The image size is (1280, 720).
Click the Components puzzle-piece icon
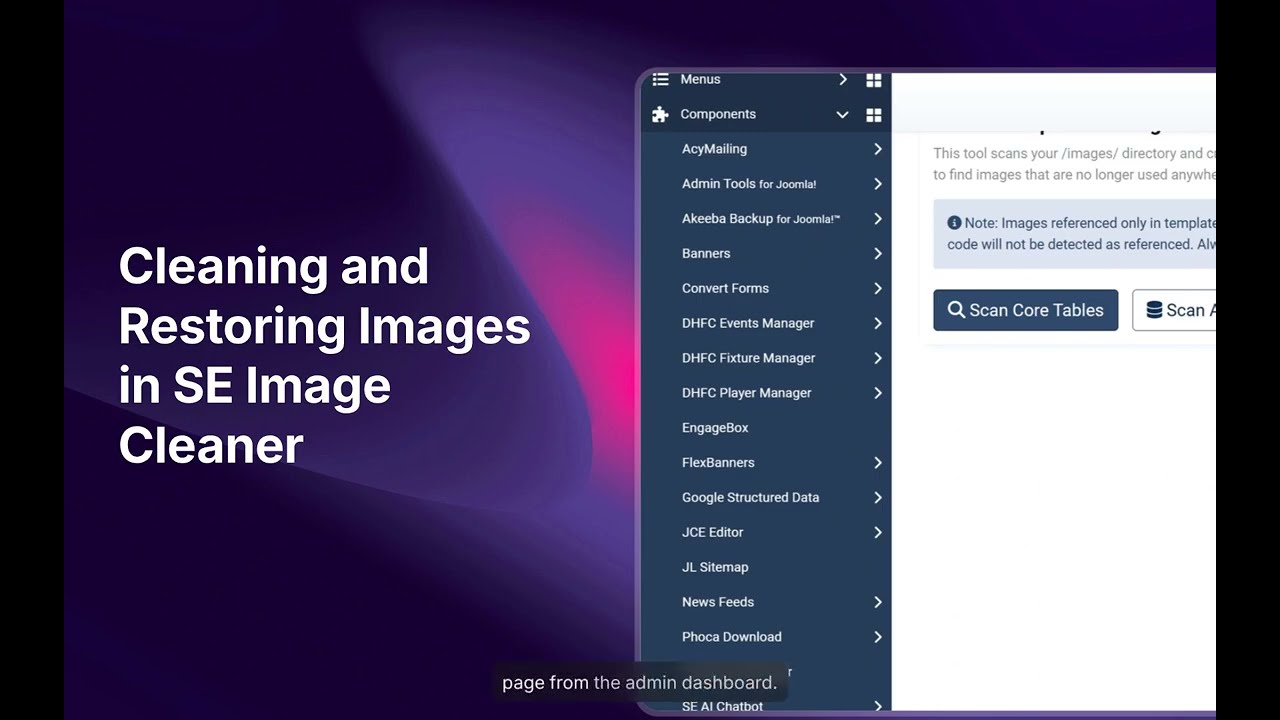click(660, 115)
